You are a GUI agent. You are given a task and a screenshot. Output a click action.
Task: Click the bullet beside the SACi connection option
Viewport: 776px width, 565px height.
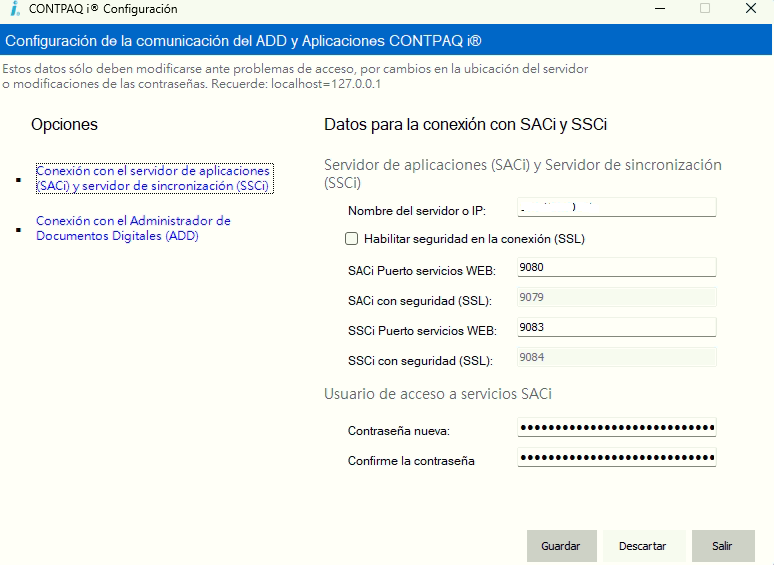[18, 180]
